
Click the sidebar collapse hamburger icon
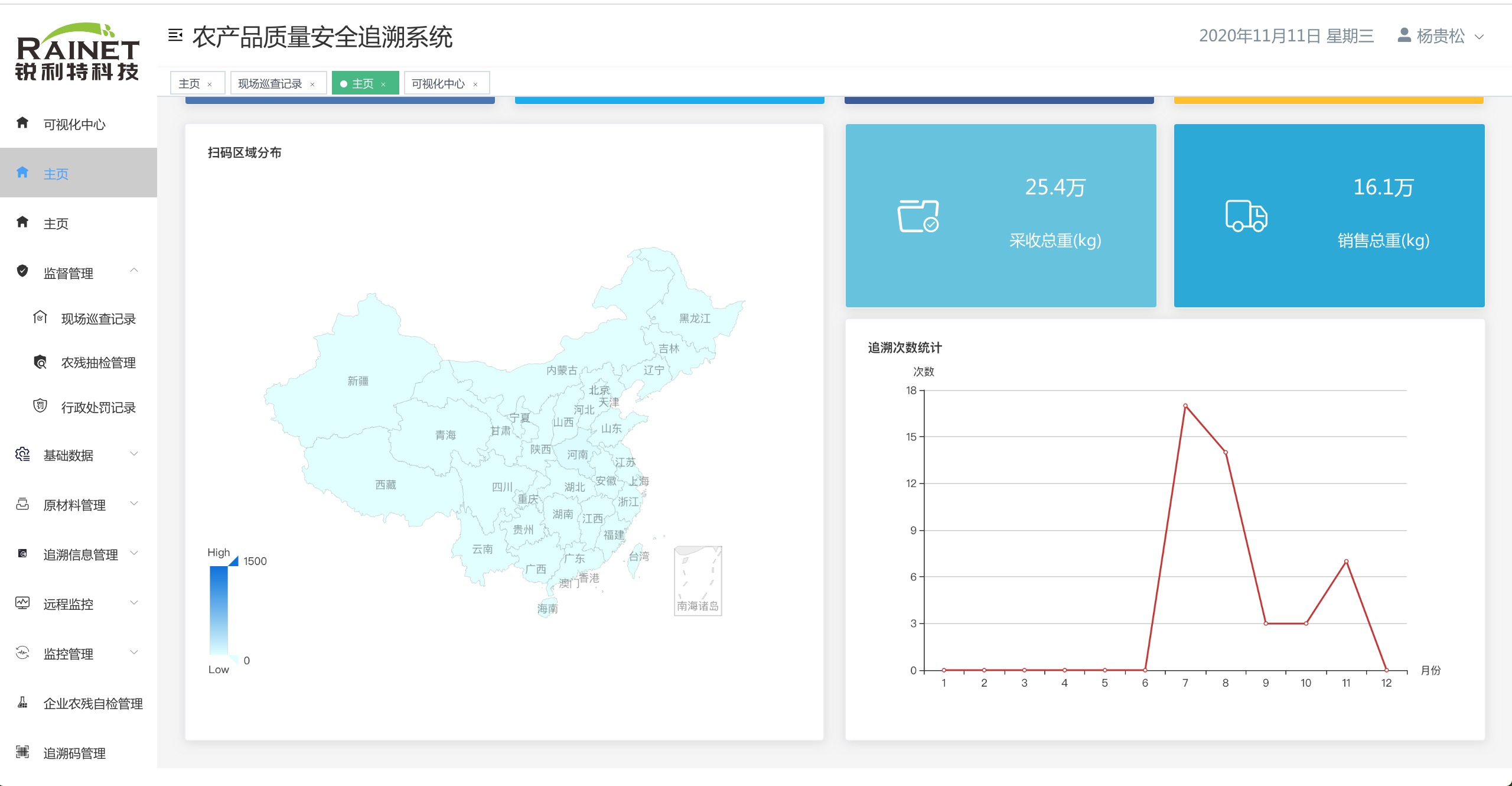pos(175,35)
